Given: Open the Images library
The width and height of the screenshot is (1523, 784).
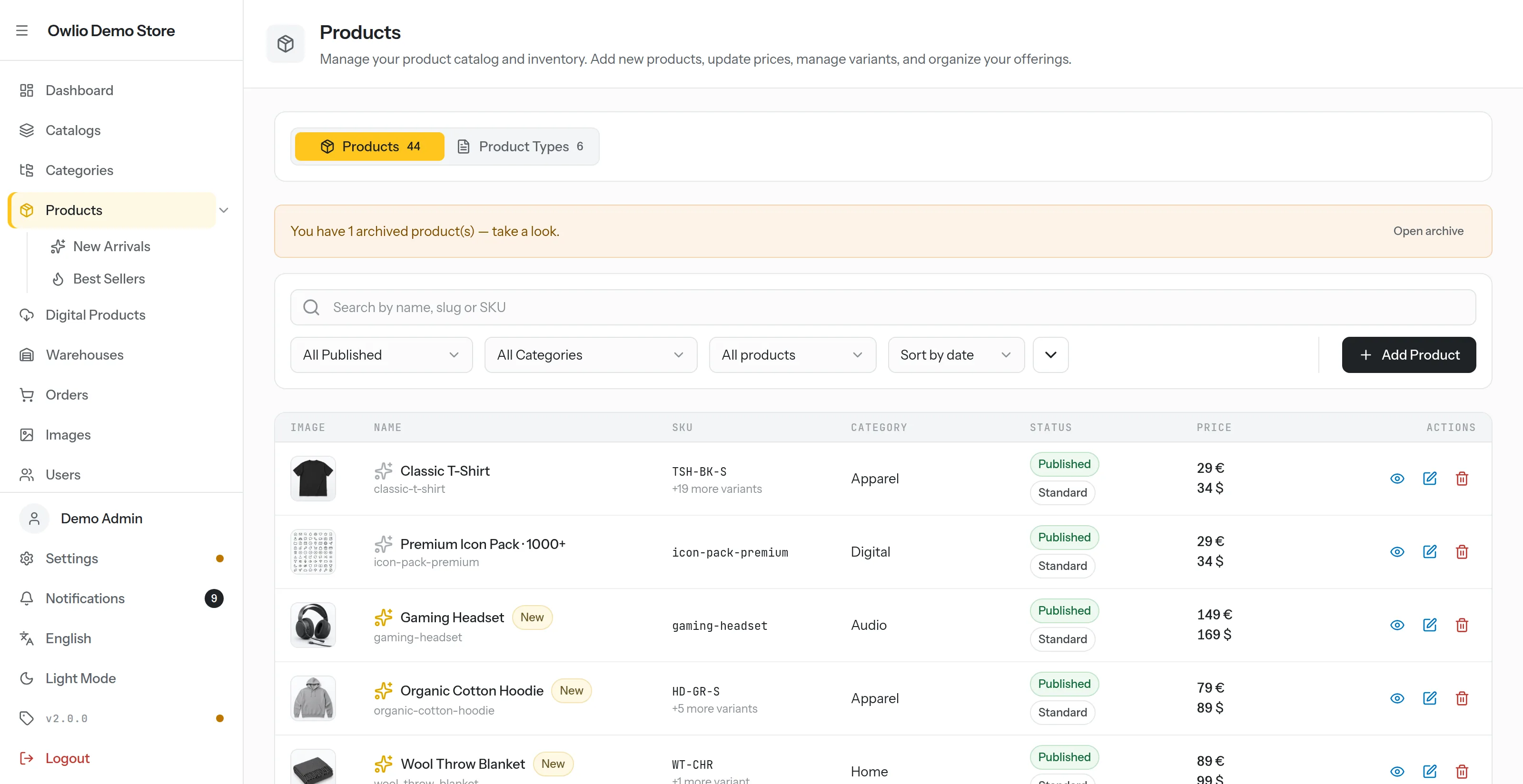Looking at the screenshot, I should click(121, 435).
